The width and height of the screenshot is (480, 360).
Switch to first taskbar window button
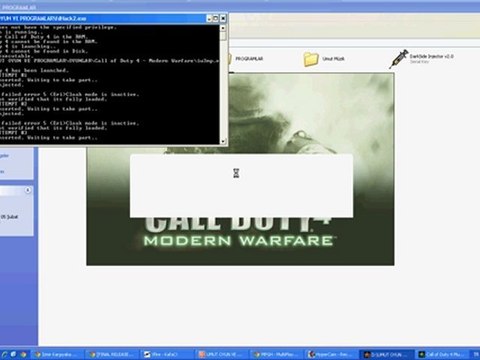[x=57, y=354]
